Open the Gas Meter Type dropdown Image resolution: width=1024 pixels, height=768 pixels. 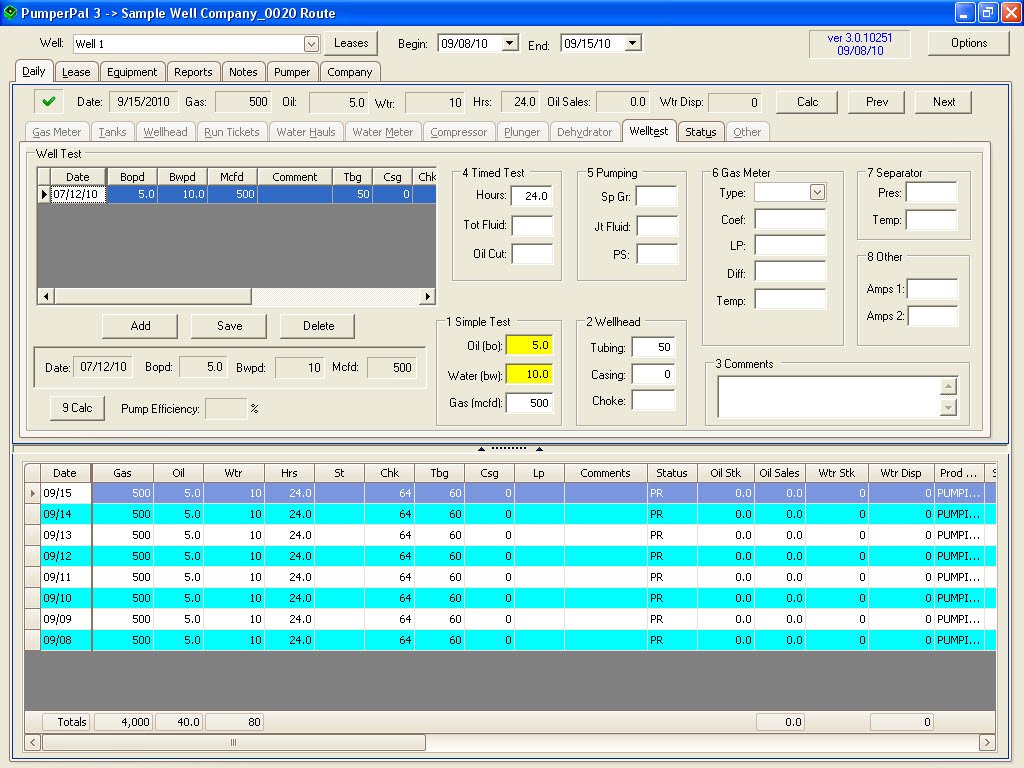[817, 192]
